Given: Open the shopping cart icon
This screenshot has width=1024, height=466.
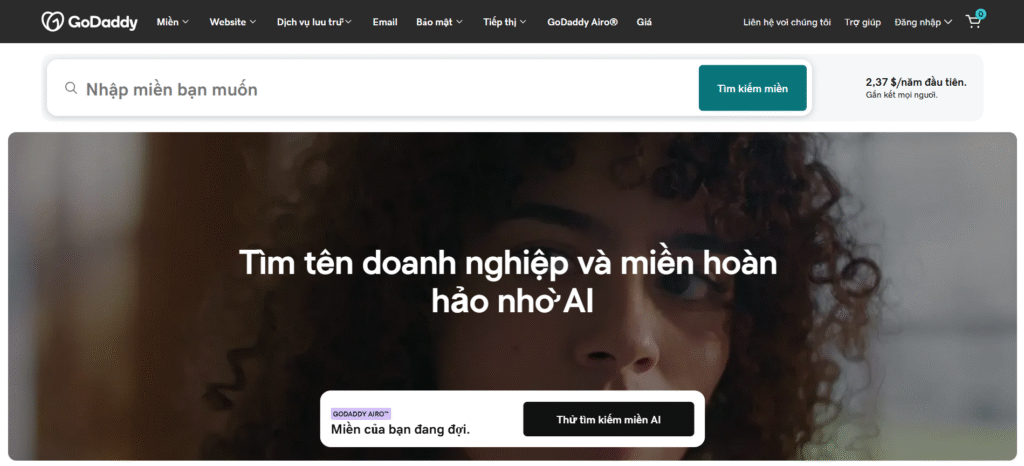Looking at the screenshot, I should [x=973, y=21].
